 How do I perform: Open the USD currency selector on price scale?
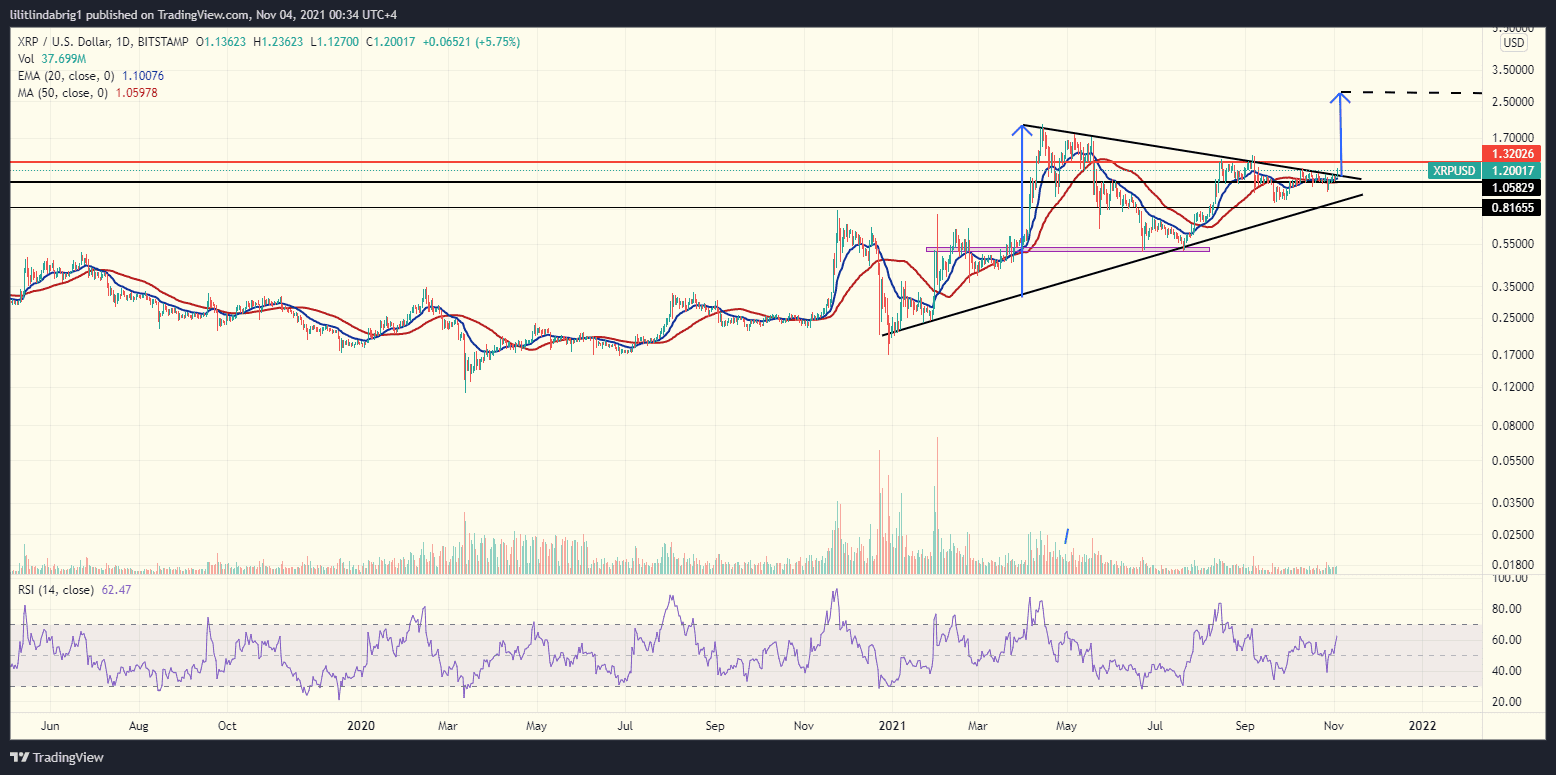click(x=1513, y=42)
